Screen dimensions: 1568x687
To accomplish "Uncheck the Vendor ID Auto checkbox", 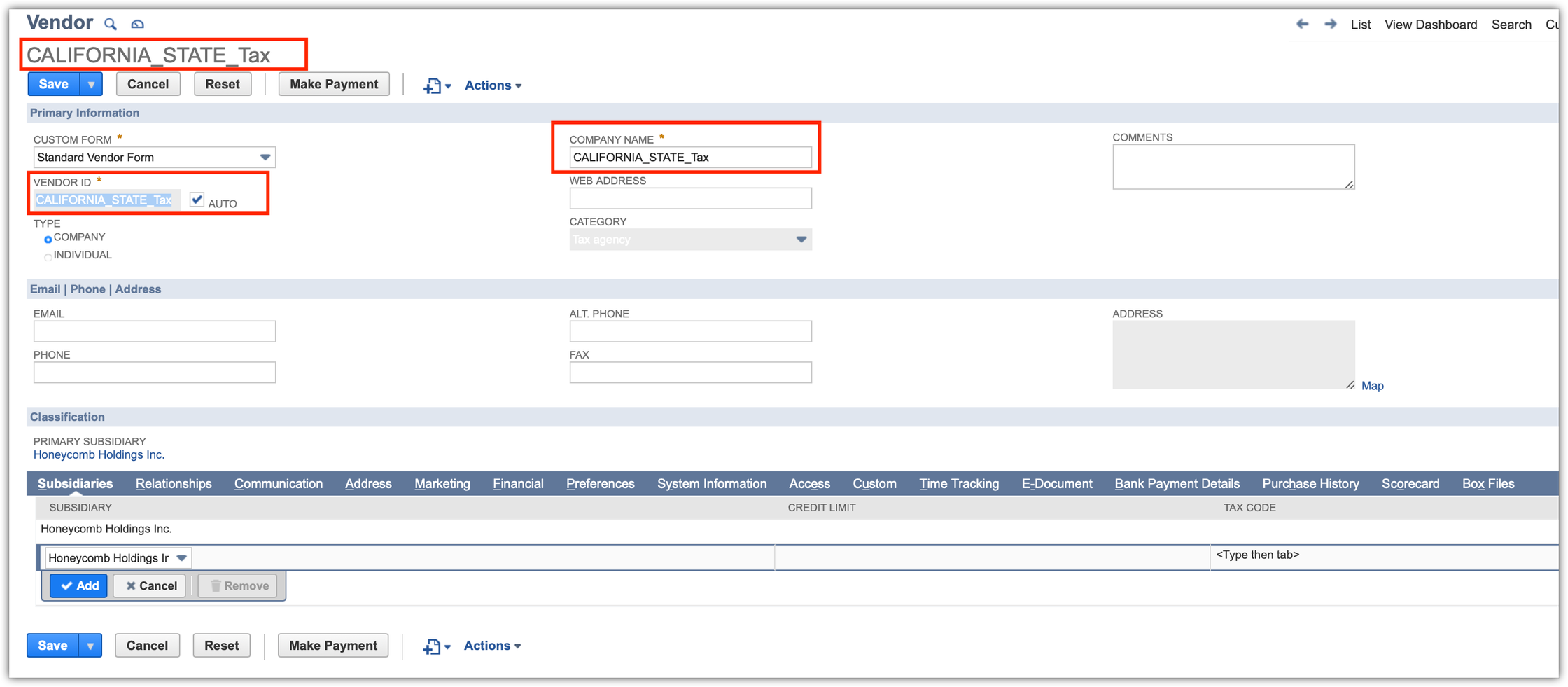I will (197, 200).
